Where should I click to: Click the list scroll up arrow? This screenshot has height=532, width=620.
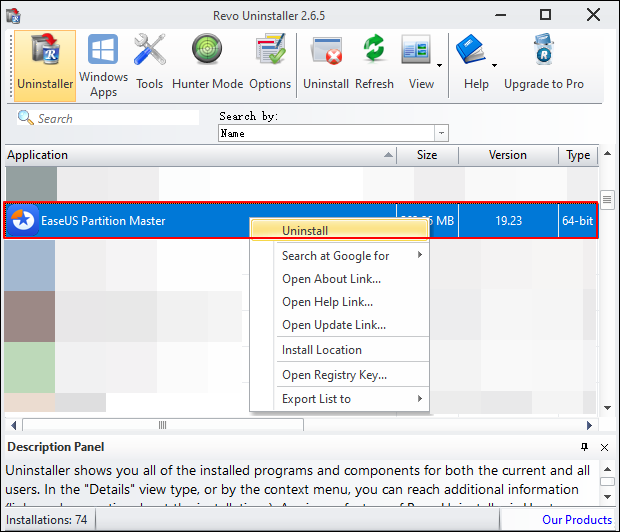(x=607, y=153)
